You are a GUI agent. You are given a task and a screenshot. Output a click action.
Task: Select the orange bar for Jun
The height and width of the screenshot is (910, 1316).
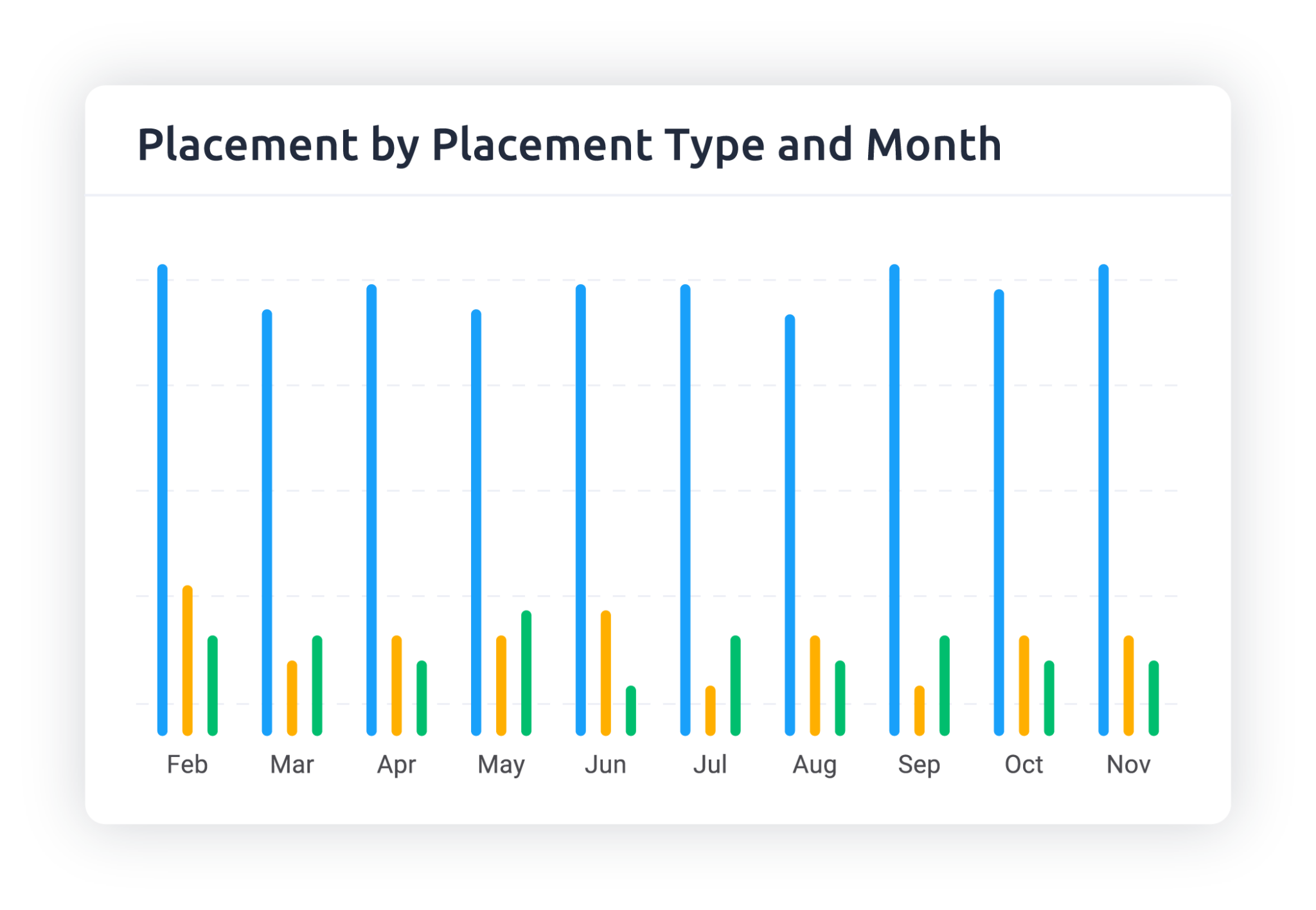pyautogui.click(x=606, y=673)
